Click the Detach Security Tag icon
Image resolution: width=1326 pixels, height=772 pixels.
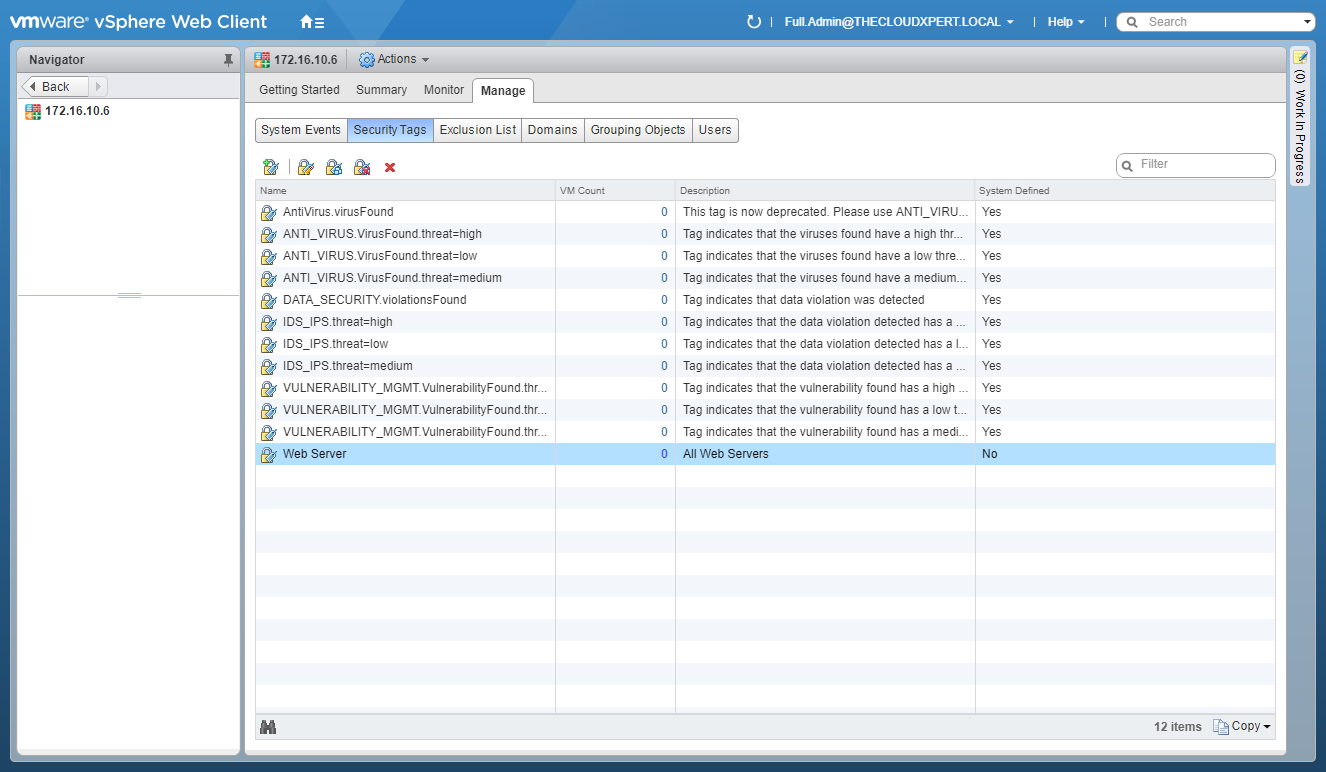tap(362, 167)
